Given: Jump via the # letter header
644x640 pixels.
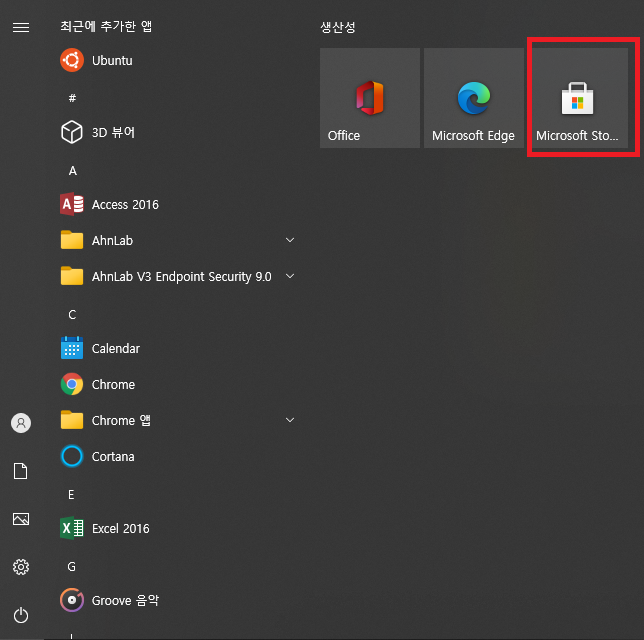Looking at the screenshot, I should [72, 98].
